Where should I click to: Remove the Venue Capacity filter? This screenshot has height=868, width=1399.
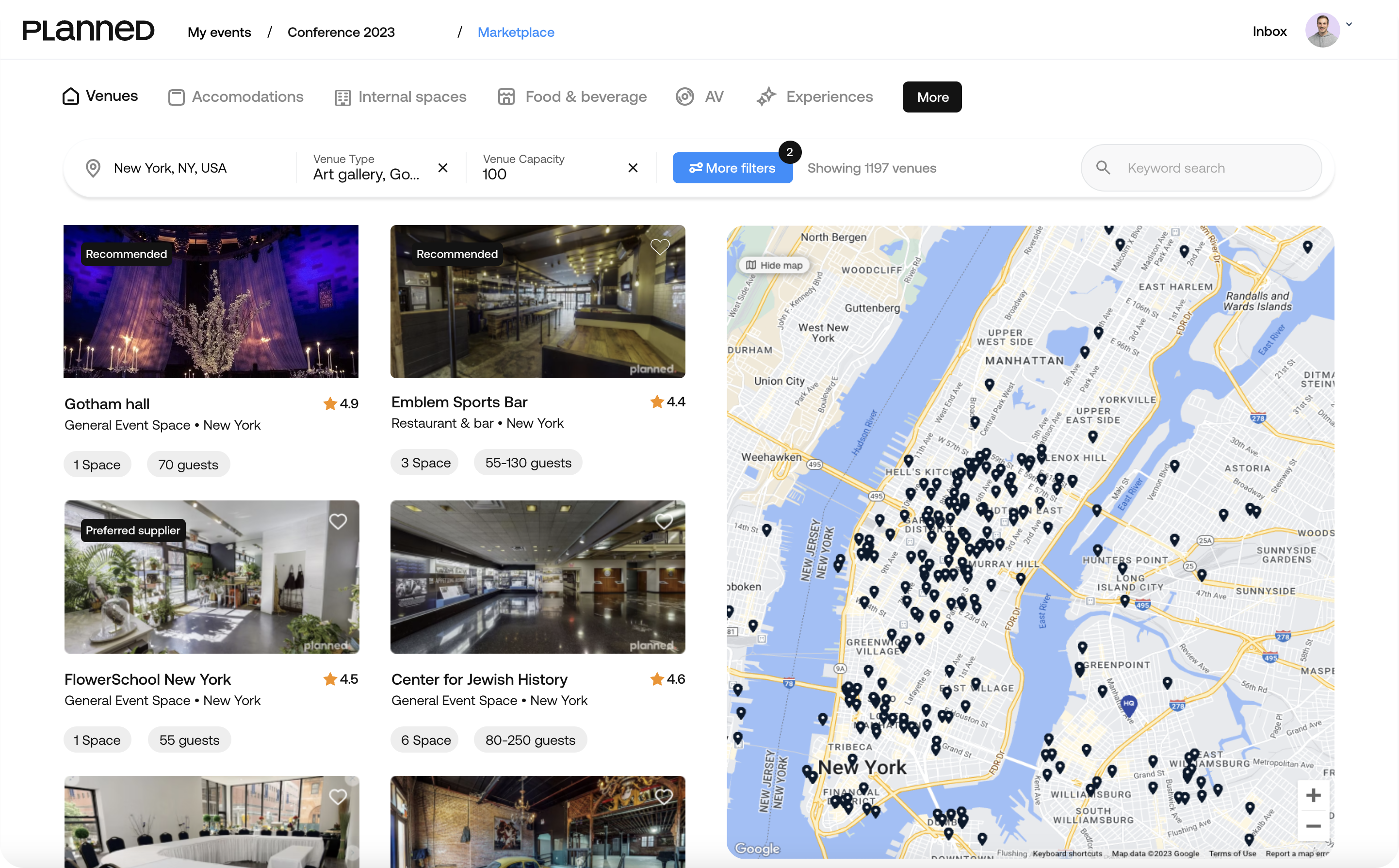click(x=633, y=168)
